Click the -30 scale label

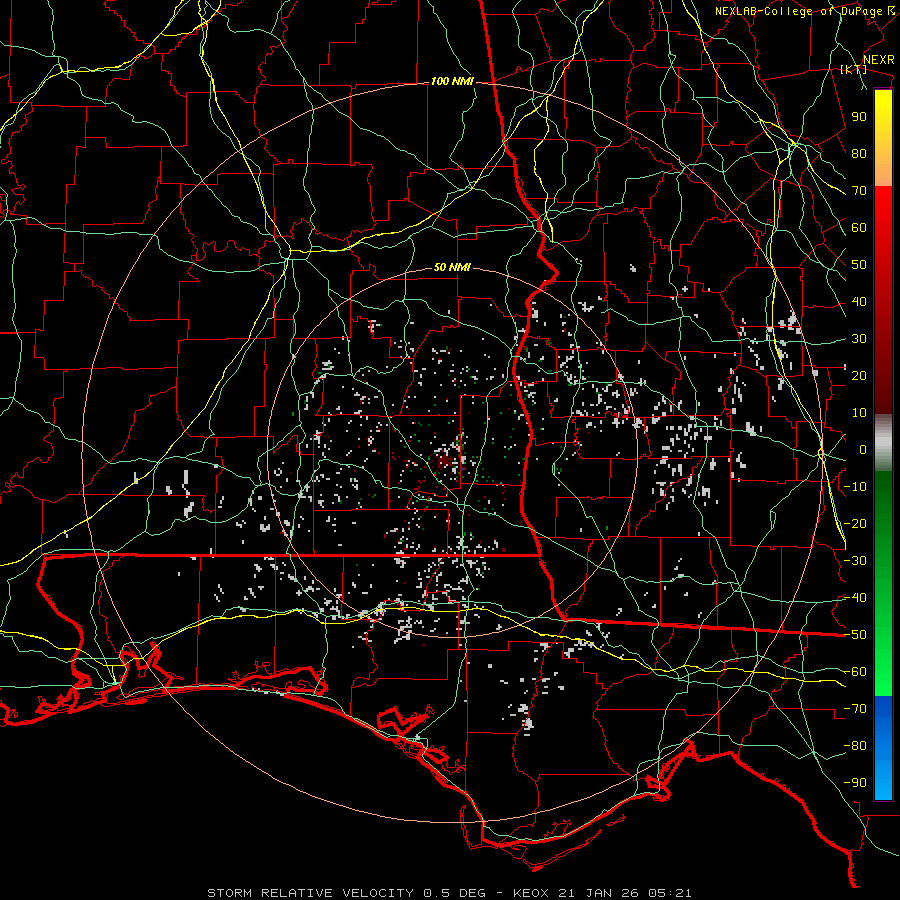point(855,561)
